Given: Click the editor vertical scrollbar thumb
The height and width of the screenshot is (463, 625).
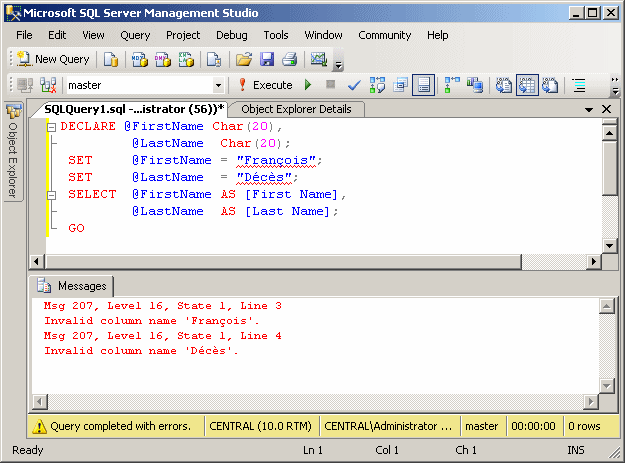Looking at the screenshot, I should [x=609, y=168].
